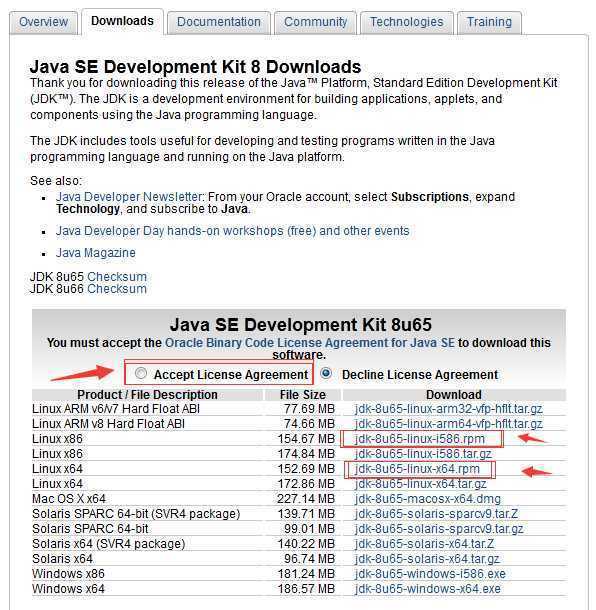Download jdk-8u65-solaris-sparcv9.tar.gz

[x=439, y=529]
